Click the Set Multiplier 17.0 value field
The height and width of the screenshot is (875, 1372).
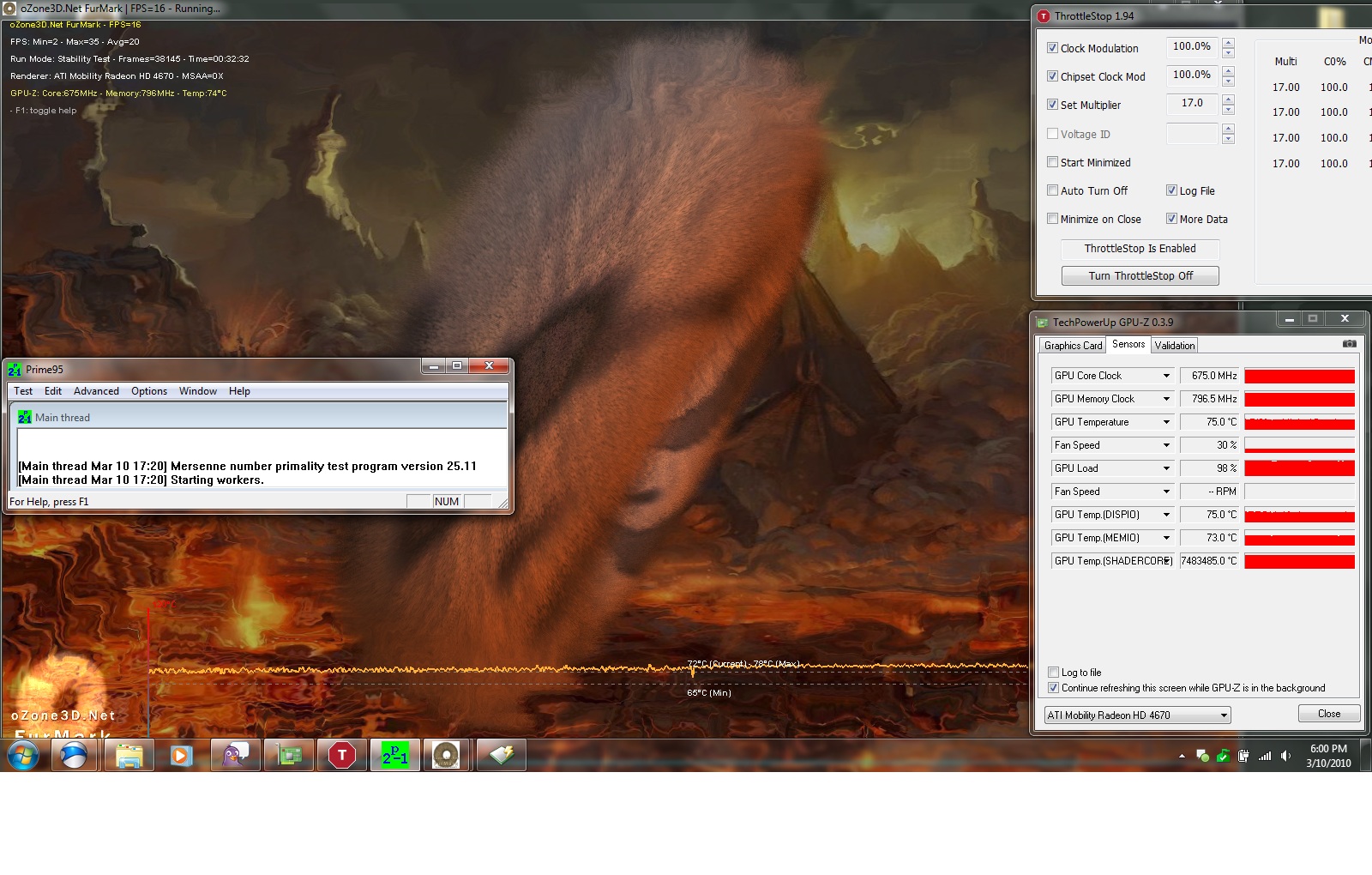coord(1192,104)
